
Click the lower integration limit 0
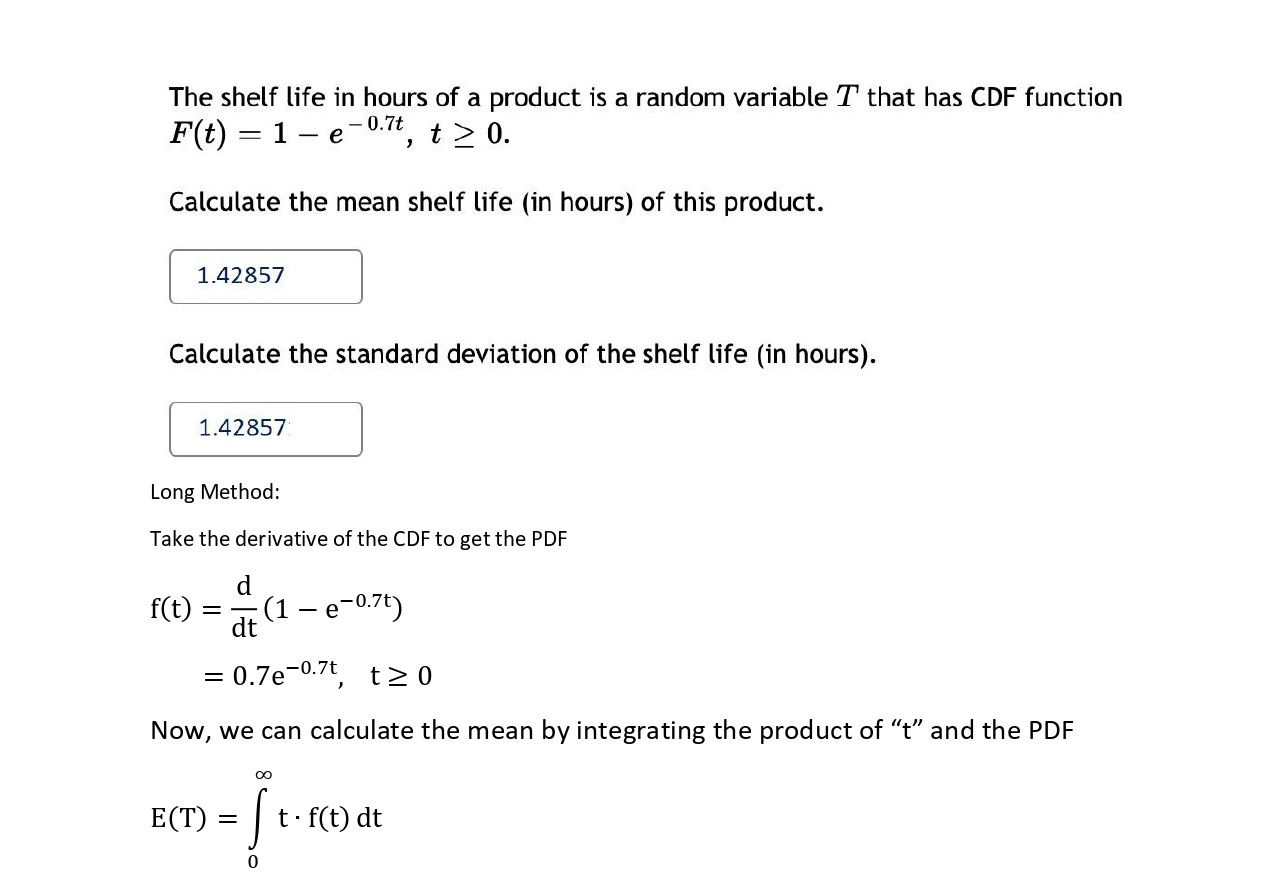pos(252,861)
